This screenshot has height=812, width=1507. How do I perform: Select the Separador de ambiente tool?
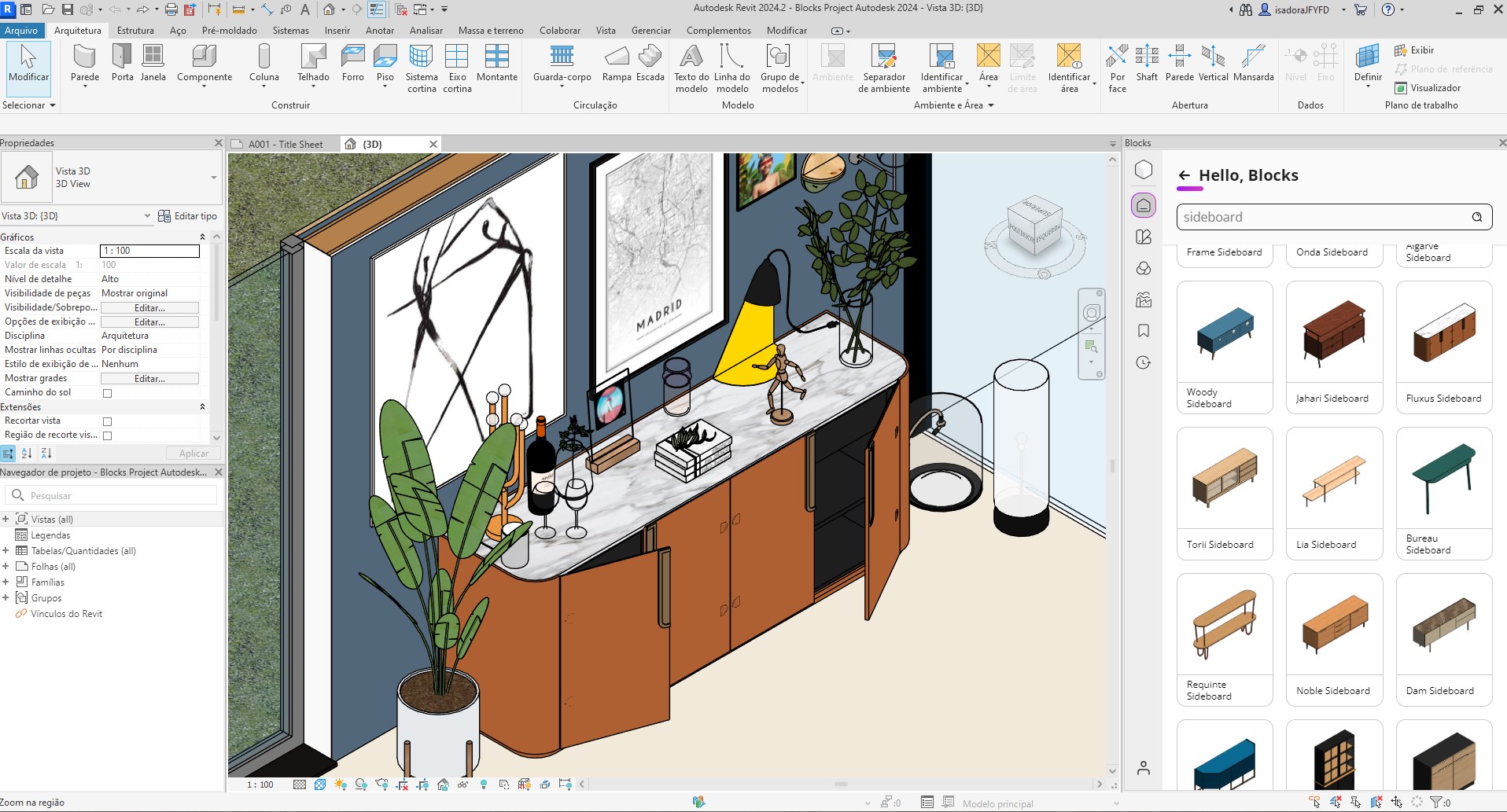(884, 68)
